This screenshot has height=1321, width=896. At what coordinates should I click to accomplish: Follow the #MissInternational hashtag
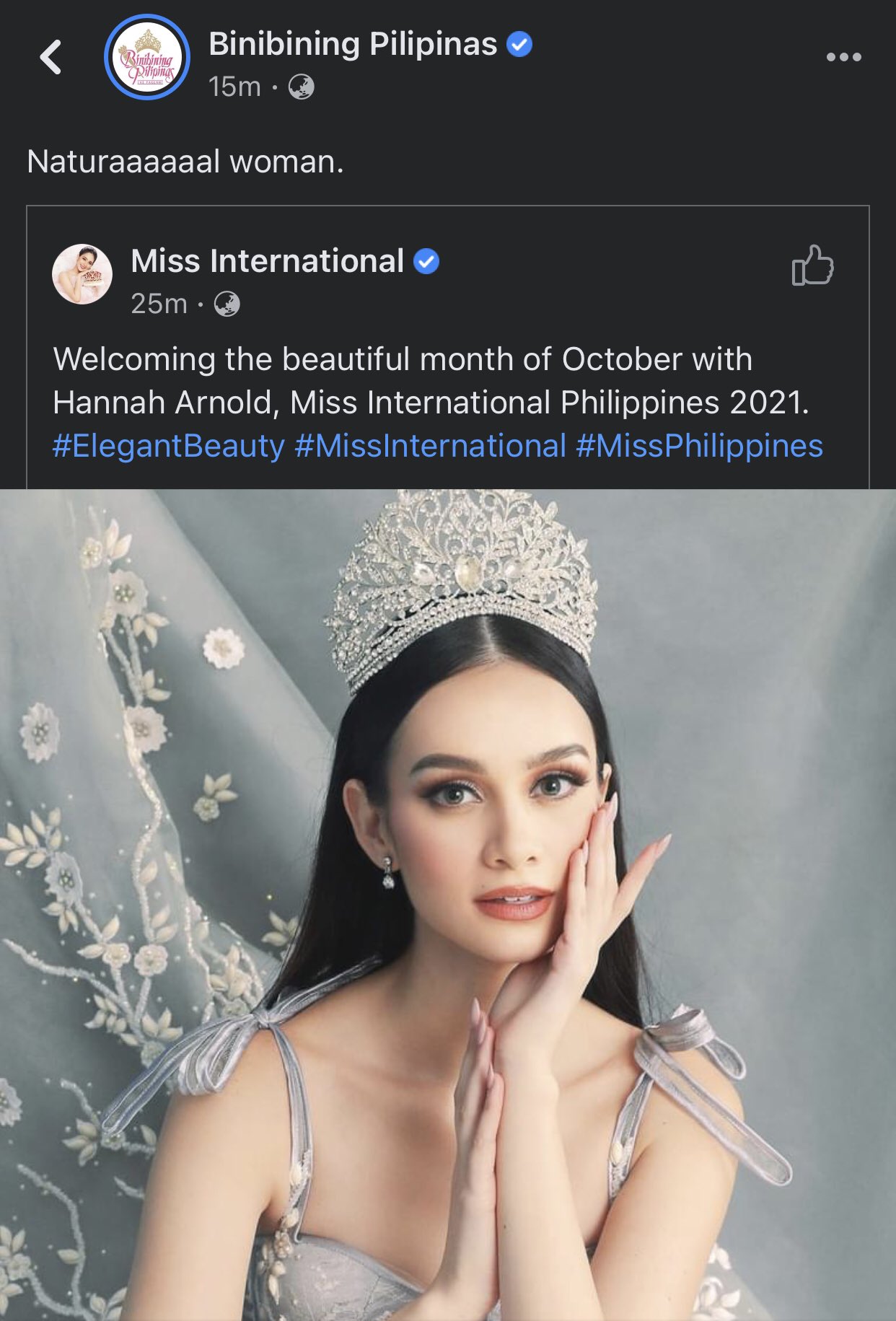click(431, 446)
